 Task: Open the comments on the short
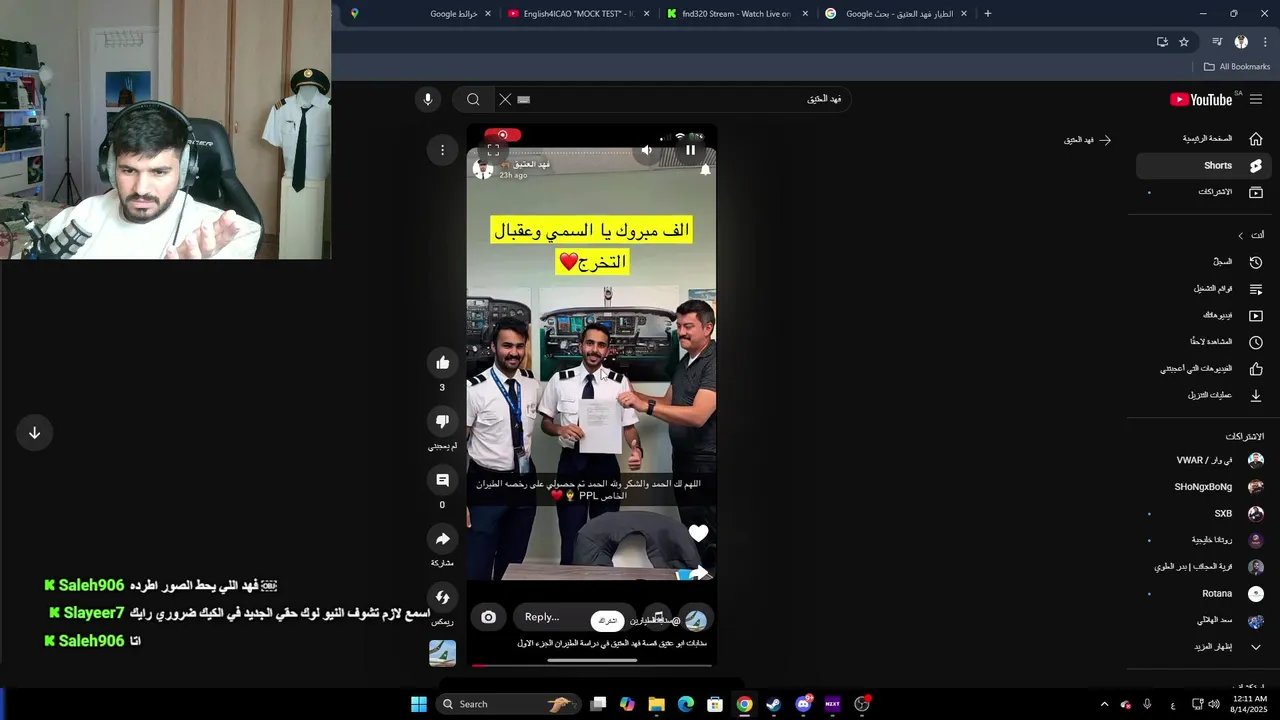442,480
